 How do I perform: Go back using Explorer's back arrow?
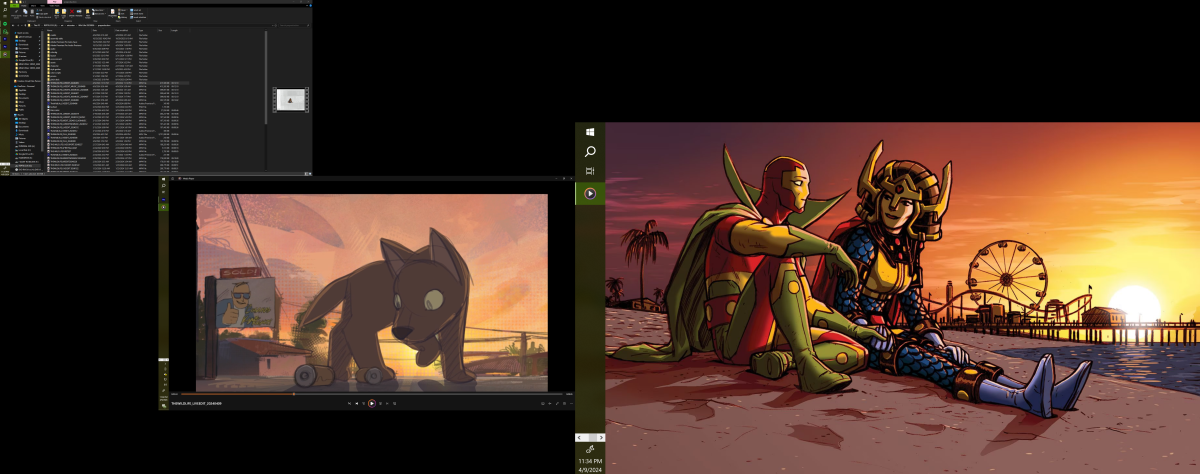(13, 25)
